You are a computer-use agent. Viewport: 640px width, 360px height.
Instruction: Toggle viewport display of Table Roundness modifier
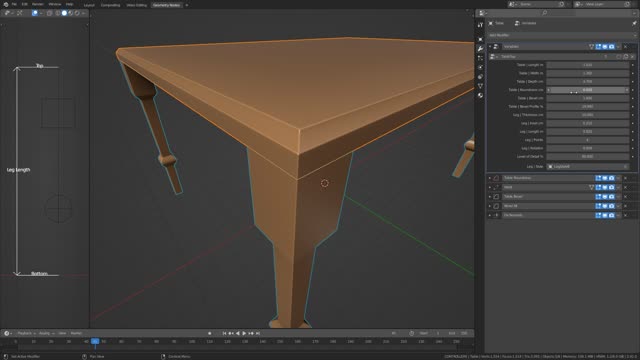click(605, 178)
